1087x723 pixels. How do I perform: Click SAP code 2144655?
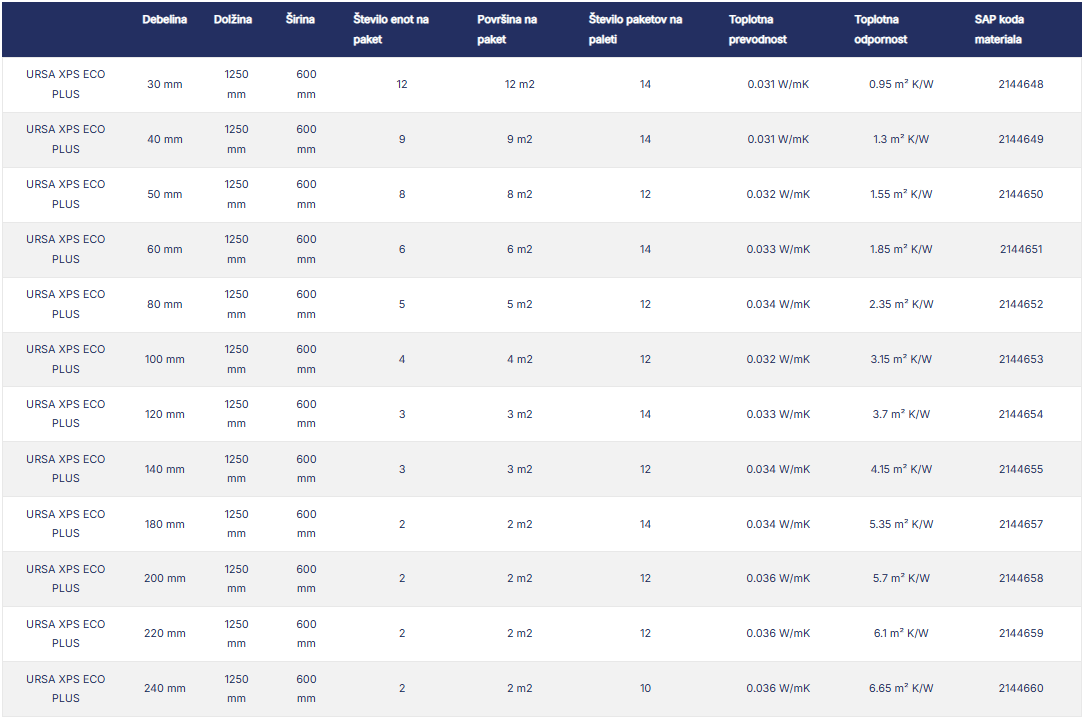pos(1020,470)
